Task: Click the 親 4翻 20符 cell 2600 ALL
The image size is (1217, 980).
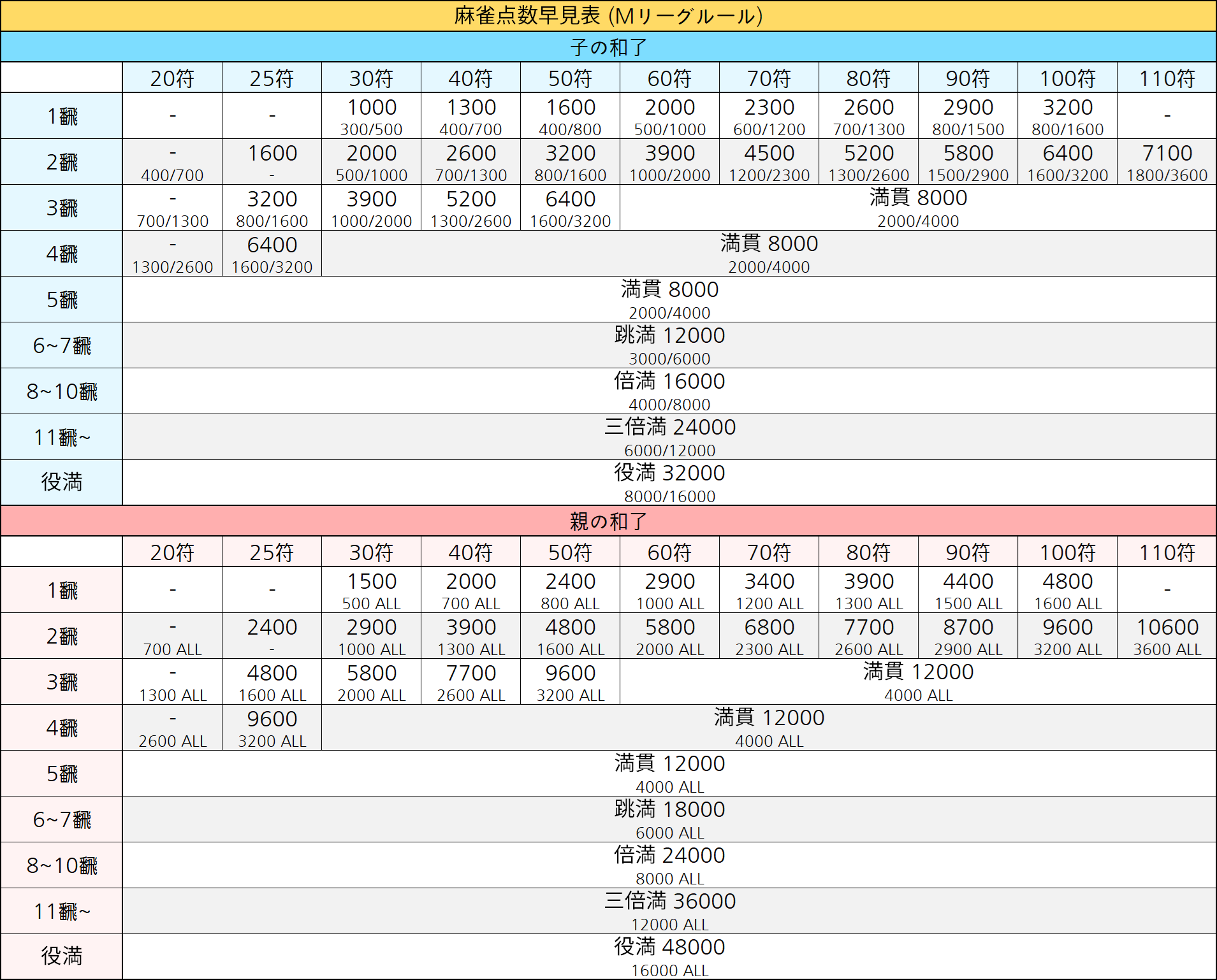Action: click(172, 728)
